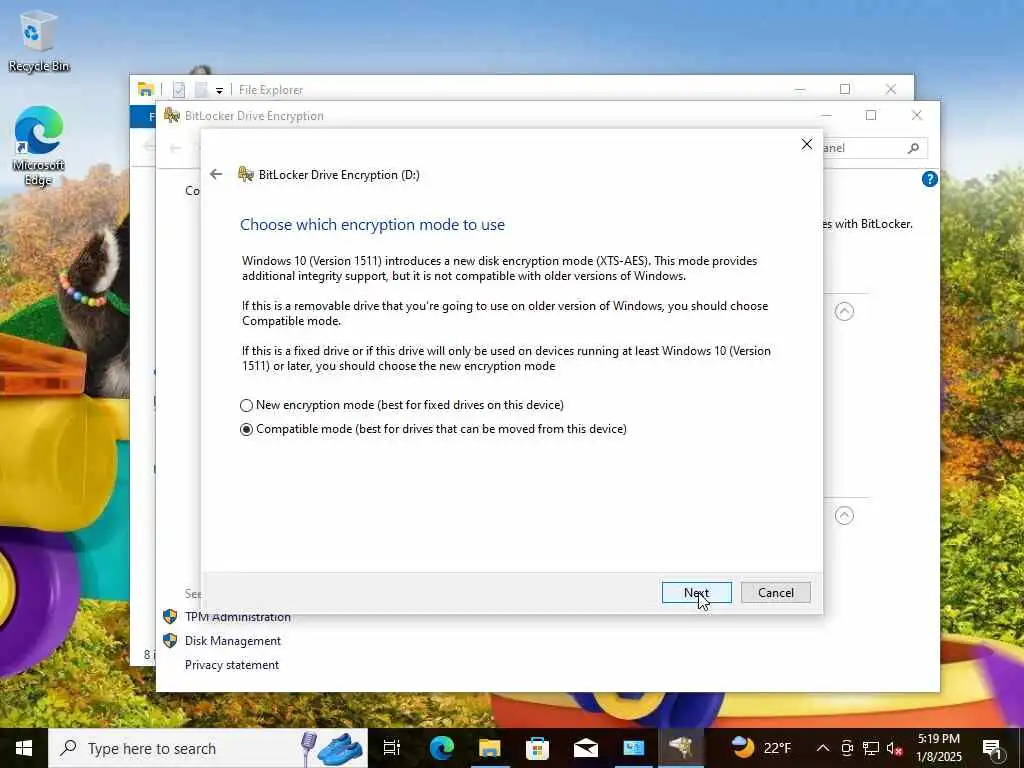Open Privacy statement link
This screenshot has width=1024, height=768.
[x=232, y=665]
